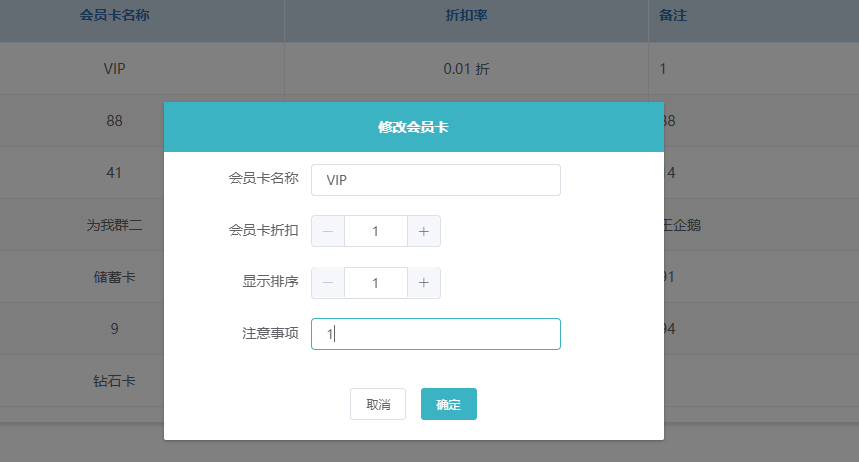Click the 0.01 折 discount cell

click(x=466, y=69)
